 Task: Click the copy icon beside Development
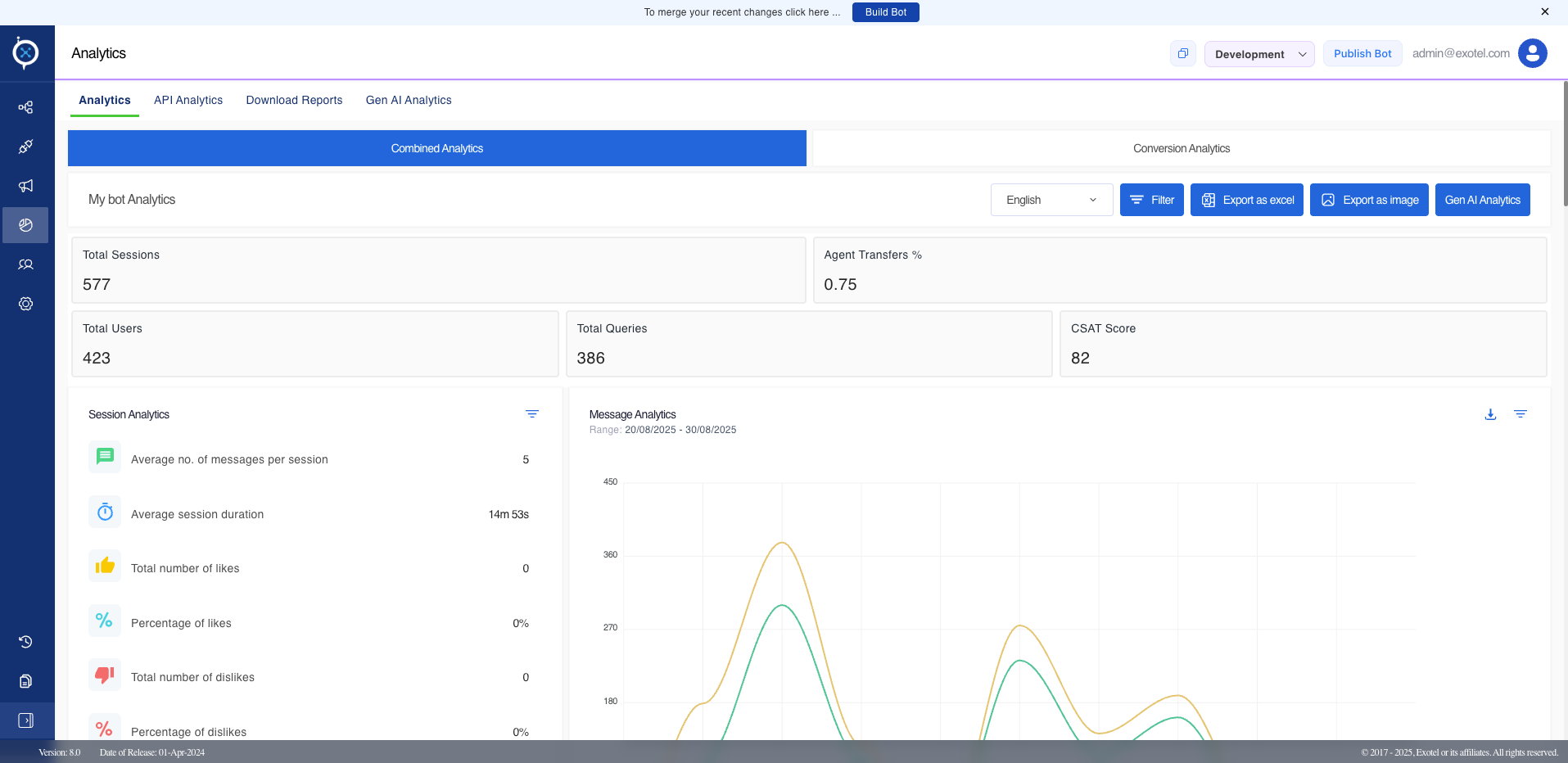1182,54
